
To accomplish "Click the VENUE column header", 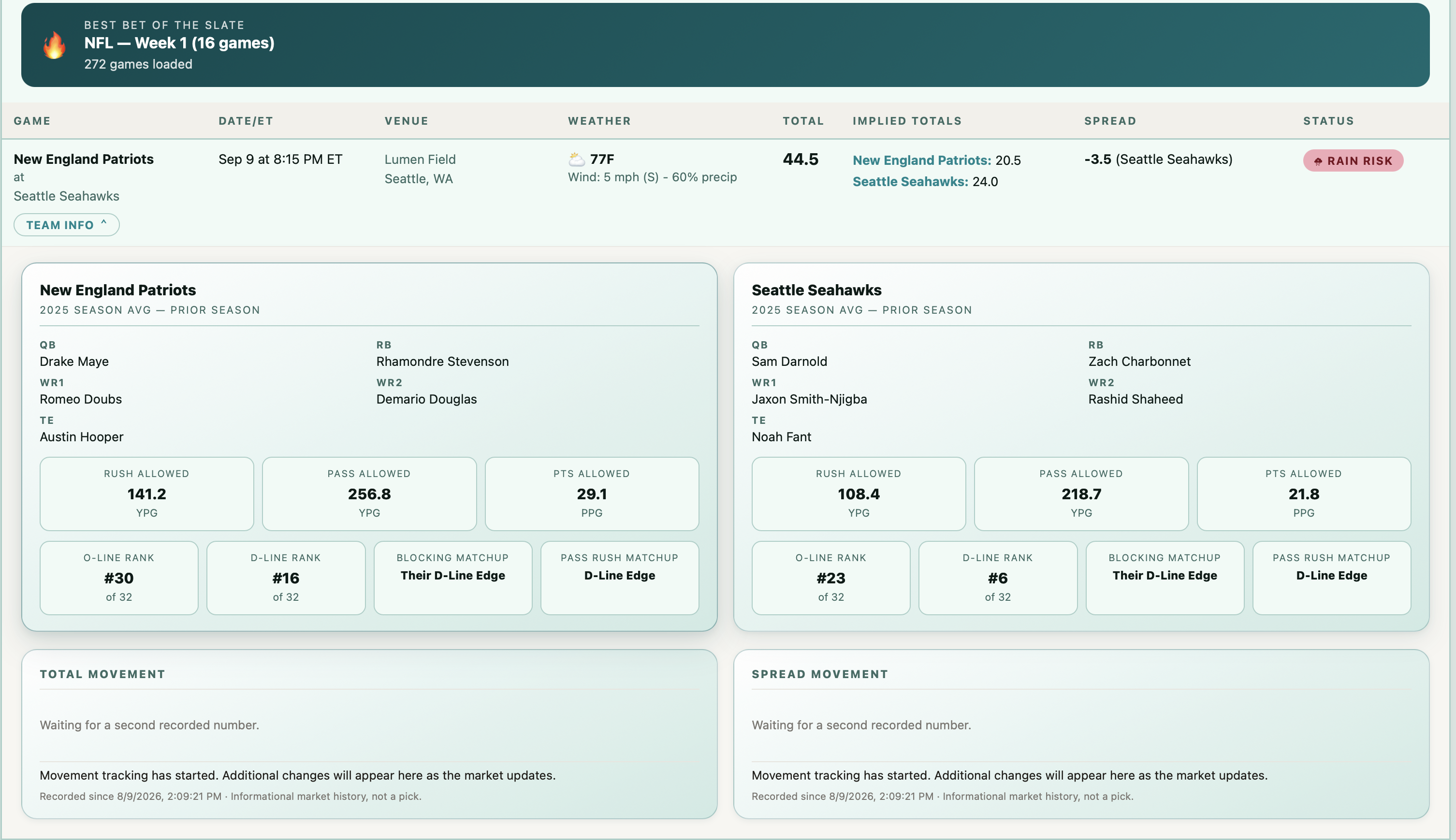I will click(x=406, y=121).
